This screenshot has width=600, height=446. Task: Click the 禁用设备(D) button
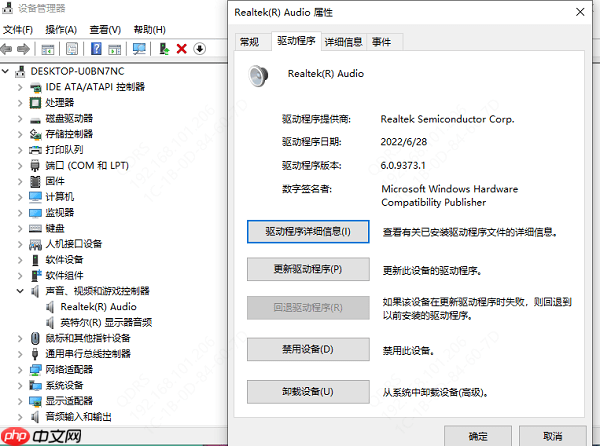coord(308,349)
